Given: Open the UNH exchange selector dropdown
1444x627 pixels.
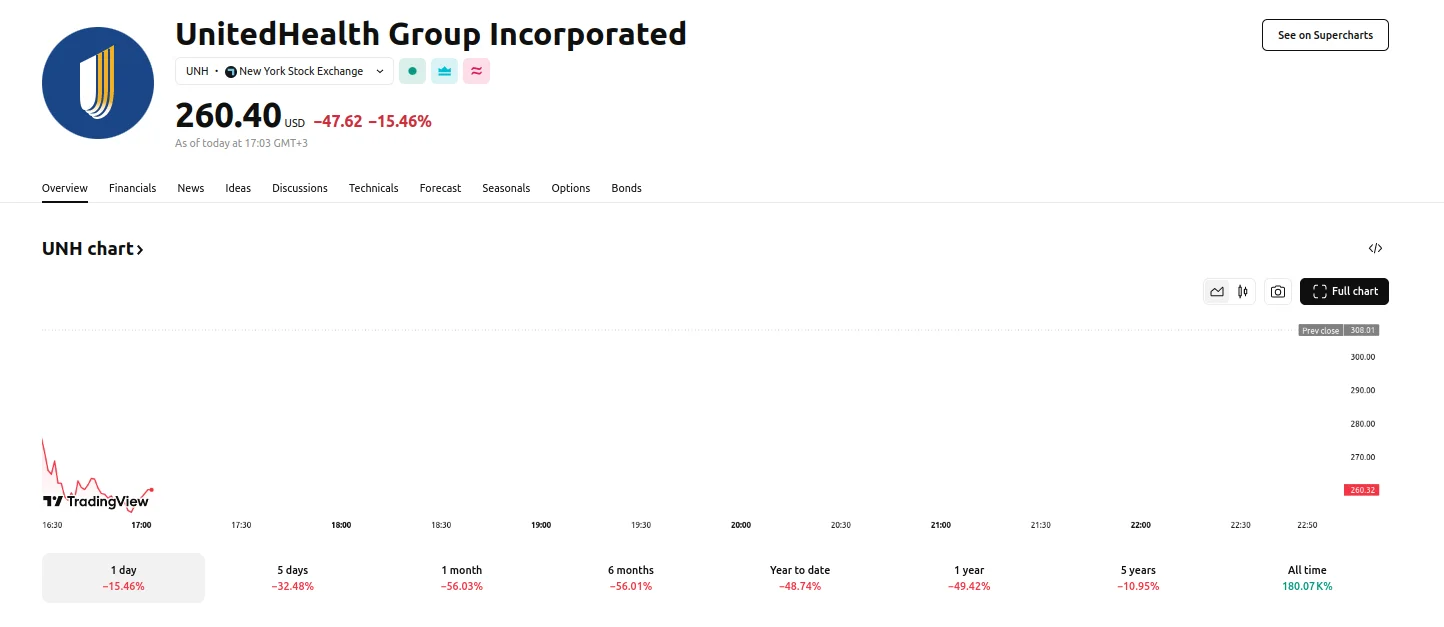Looking at the screenshot, I should 284,71.
